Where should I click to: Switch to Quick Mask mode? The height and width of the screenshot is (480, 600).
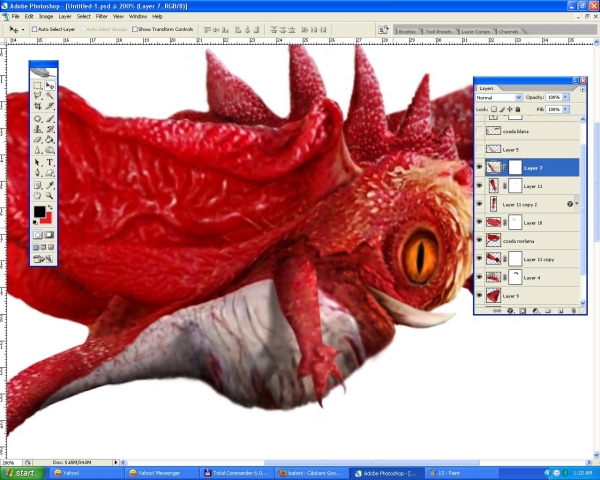pos(49,235)
